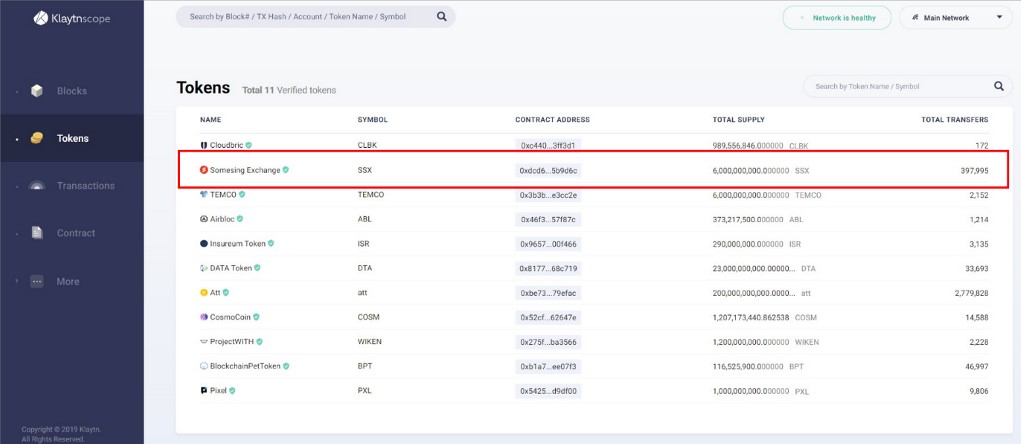The image size is (1021, 444).
Task: Click verified badge next to Pixel
Action: click(x=232, y=391)
